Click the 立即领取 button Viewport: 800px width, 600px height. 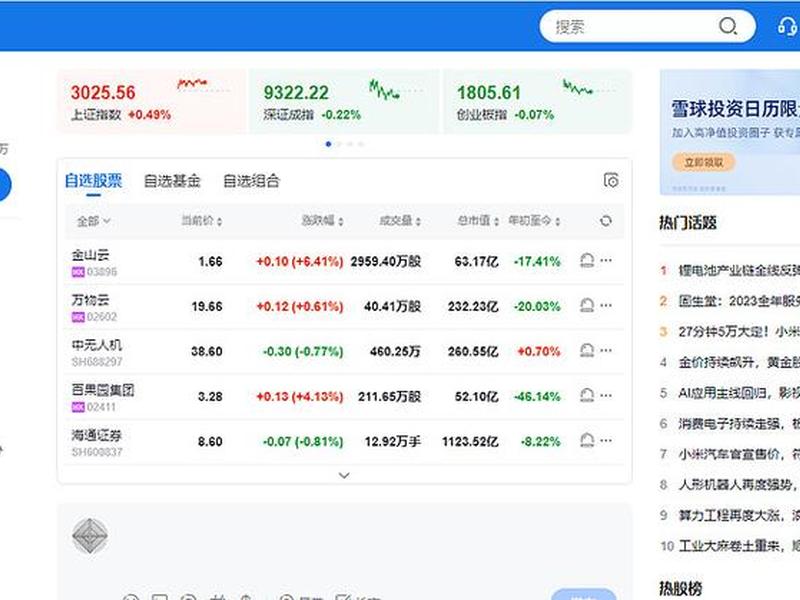pos(704,163)
